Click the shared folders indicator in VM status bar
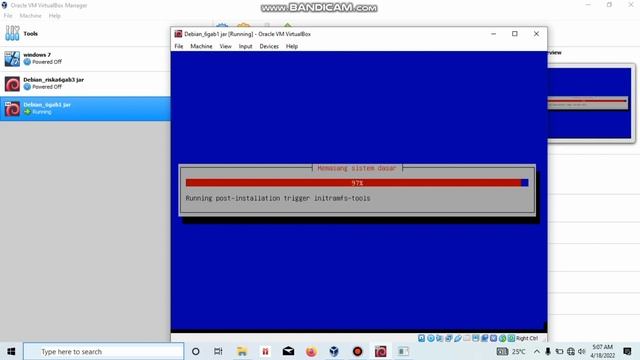The width and height of the screenshot is (640, 360). click(466, 338)
